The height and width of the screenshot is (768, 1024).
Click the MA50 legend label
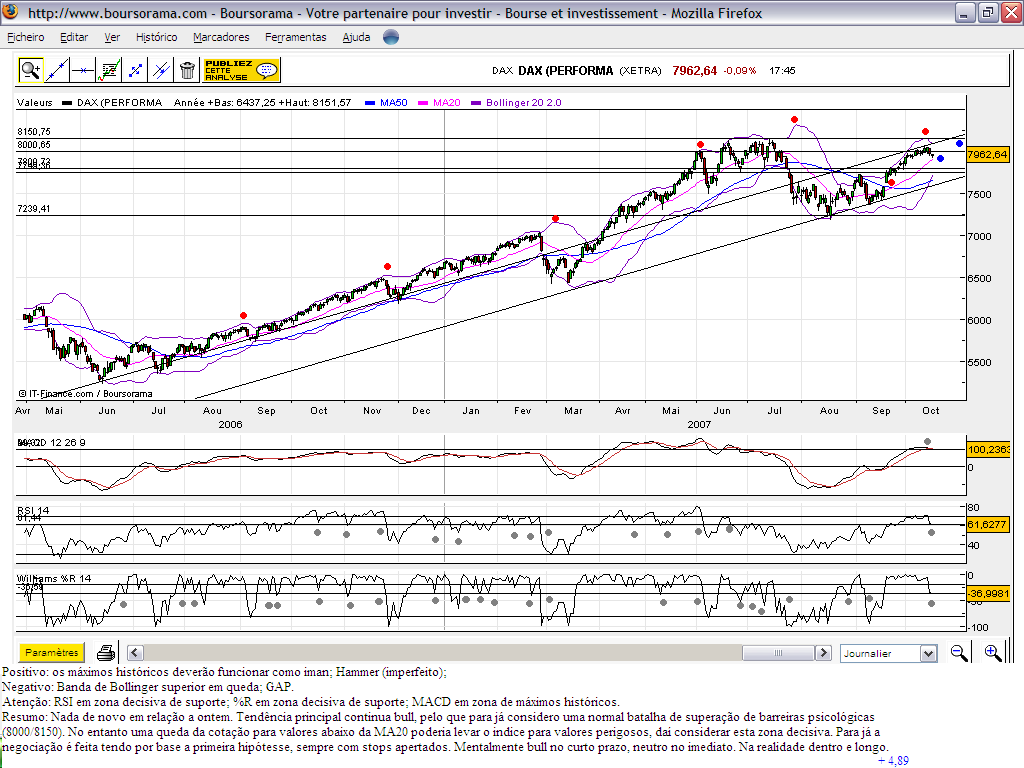click(x=394, y=103)
